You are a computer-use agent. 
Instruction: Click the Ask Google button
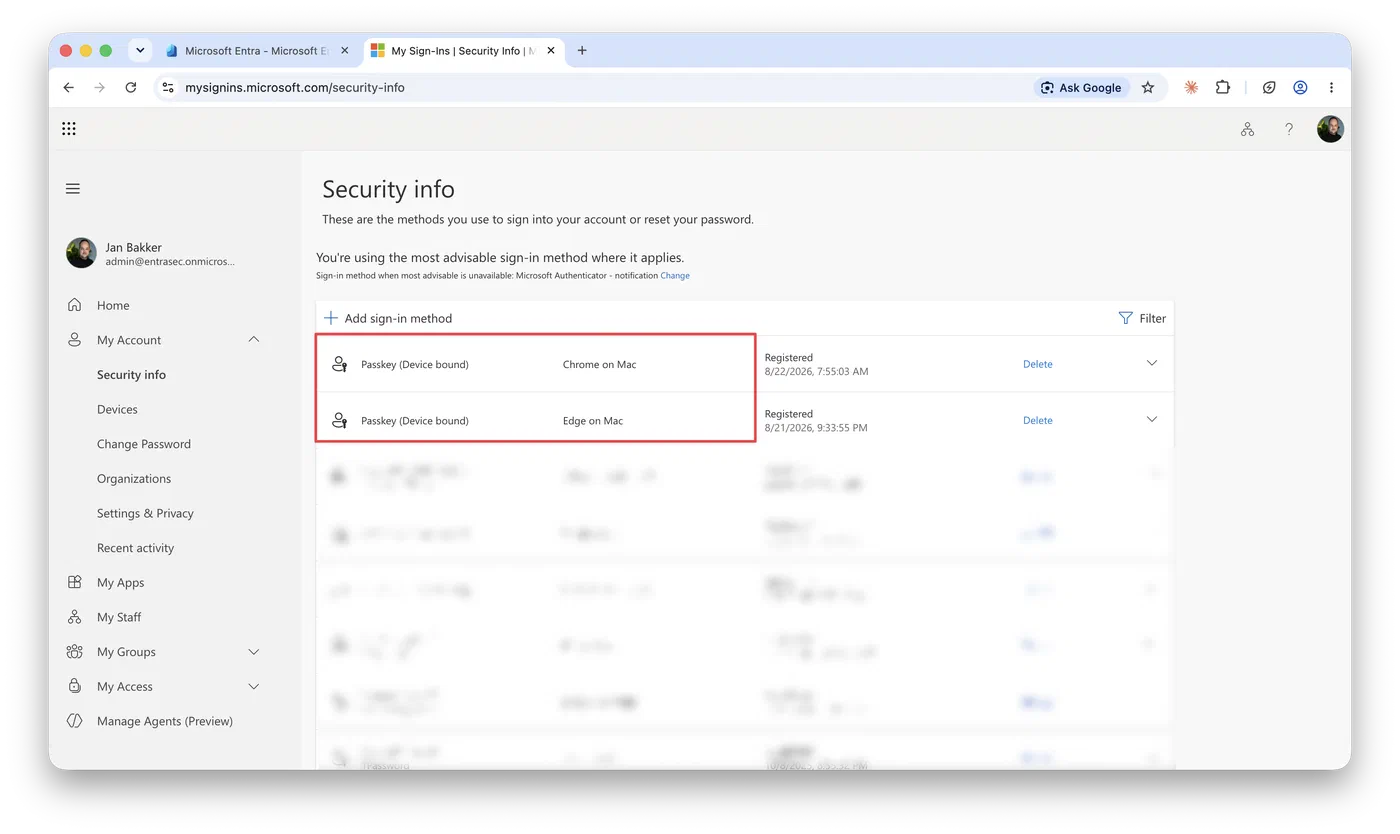(x=1081, y=87)
